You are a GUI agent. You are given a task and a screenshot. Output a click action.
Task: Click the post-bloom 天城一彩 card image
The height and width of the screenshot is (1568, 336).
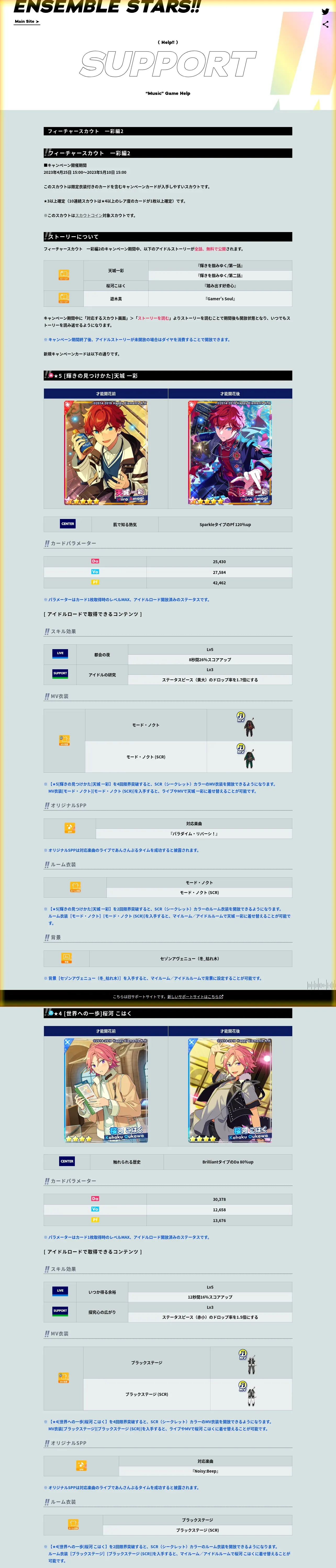pos(230,452)
